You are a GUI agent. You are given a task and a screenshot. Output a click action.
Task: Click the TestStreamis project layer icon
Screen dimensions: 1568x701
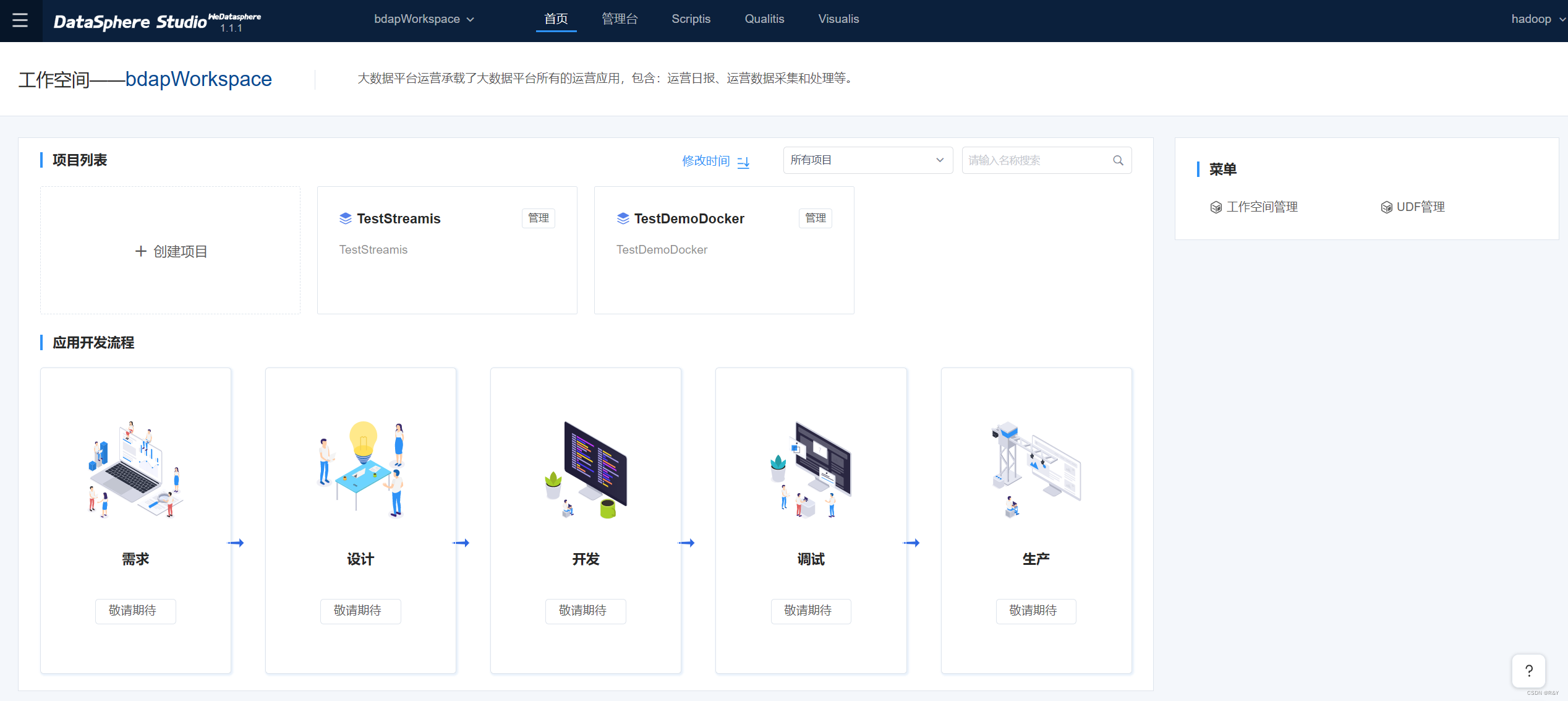346,218
